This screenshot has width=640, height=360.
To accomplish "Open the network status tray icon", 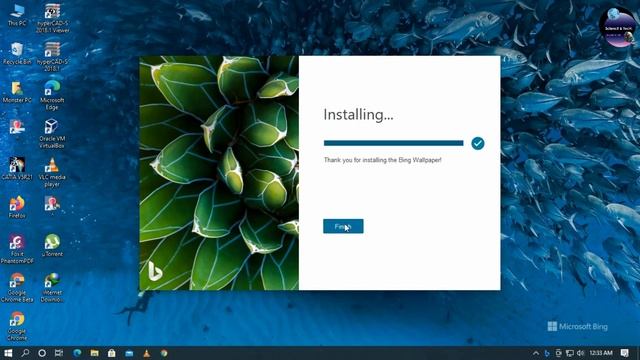I will click(569, 353).
